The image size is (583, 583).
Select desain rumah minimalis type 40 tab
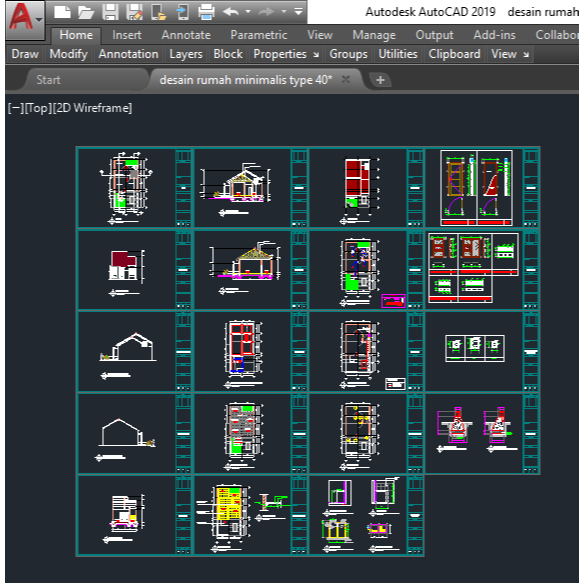point(245,80)
